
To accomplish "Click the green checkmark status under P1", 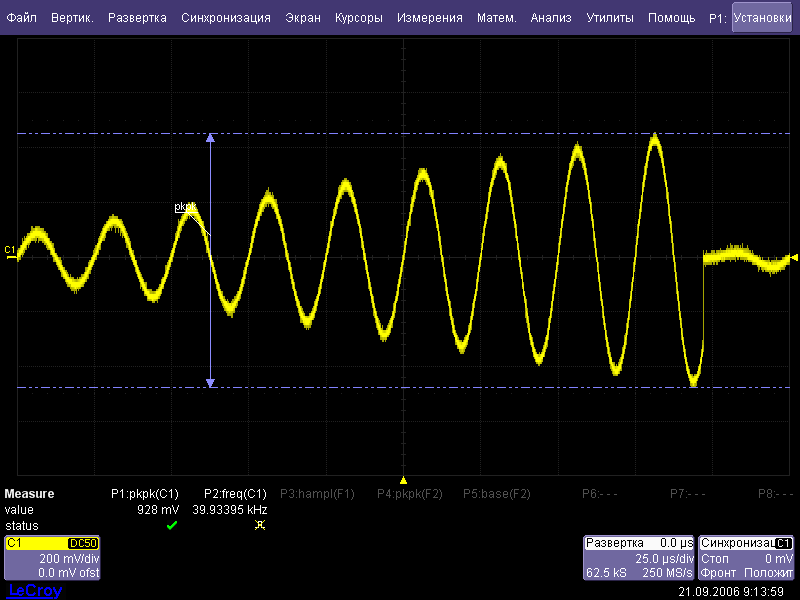I will [x=172, y=525].
